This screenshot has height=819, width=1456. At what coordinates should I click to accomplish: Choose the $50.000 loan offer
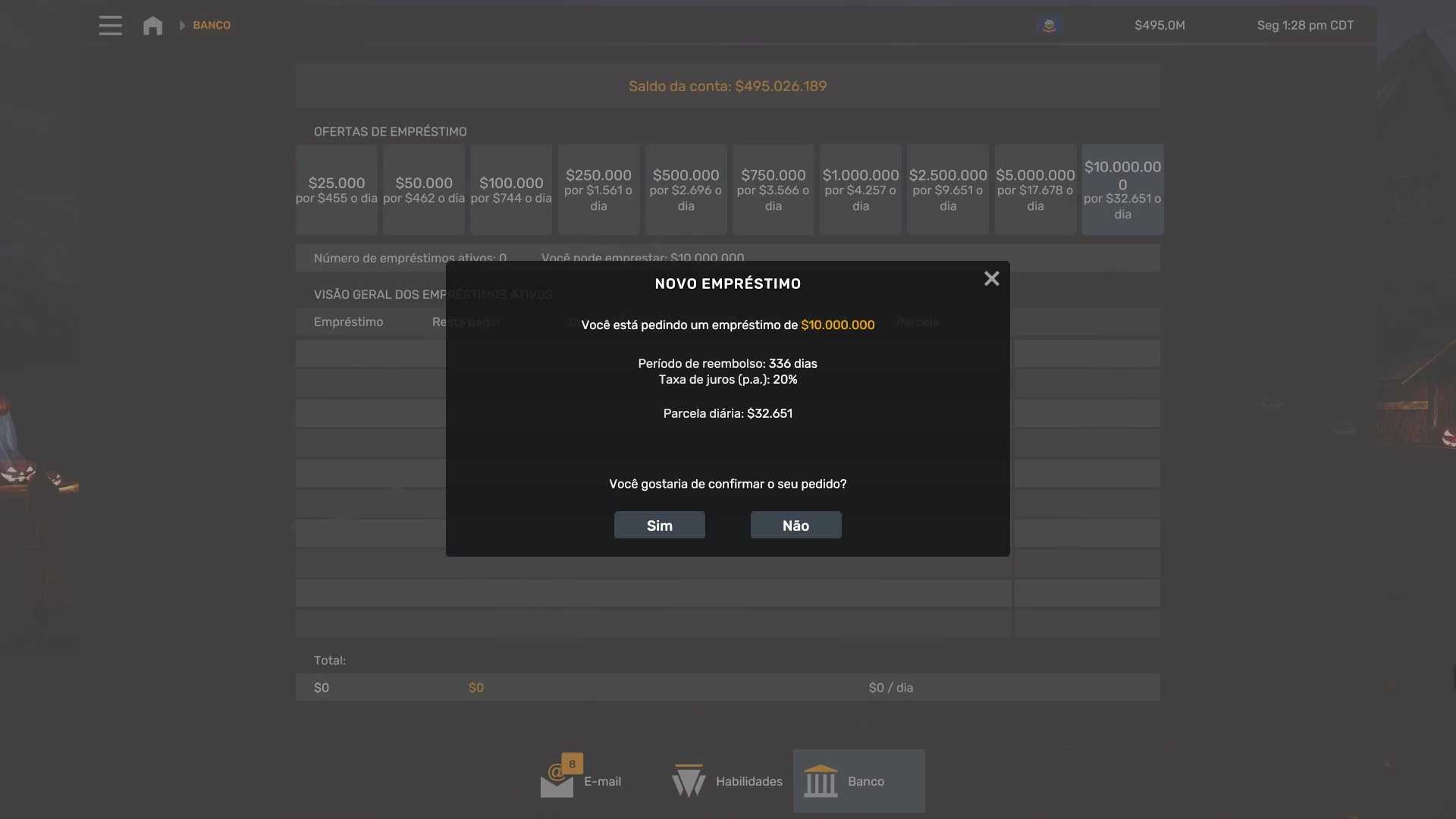(x=424, y=190)
